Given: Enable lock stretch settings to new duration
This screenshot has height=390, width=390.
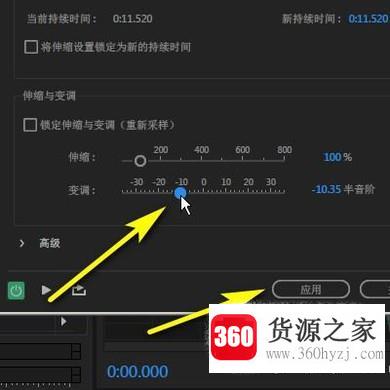Looking at the screenshot, I should 31,47.
